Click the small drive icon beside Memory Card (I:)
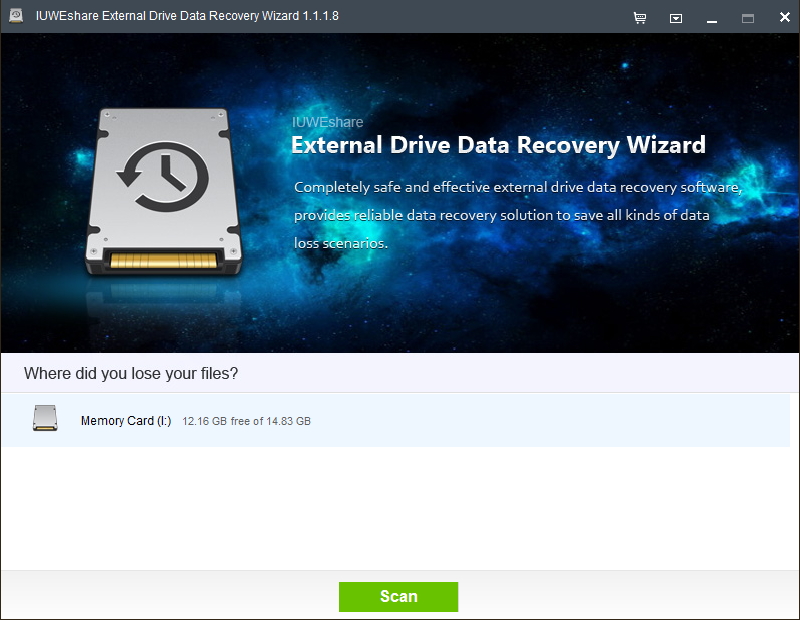This screenshot has width=800, height=620. [46, 418]
